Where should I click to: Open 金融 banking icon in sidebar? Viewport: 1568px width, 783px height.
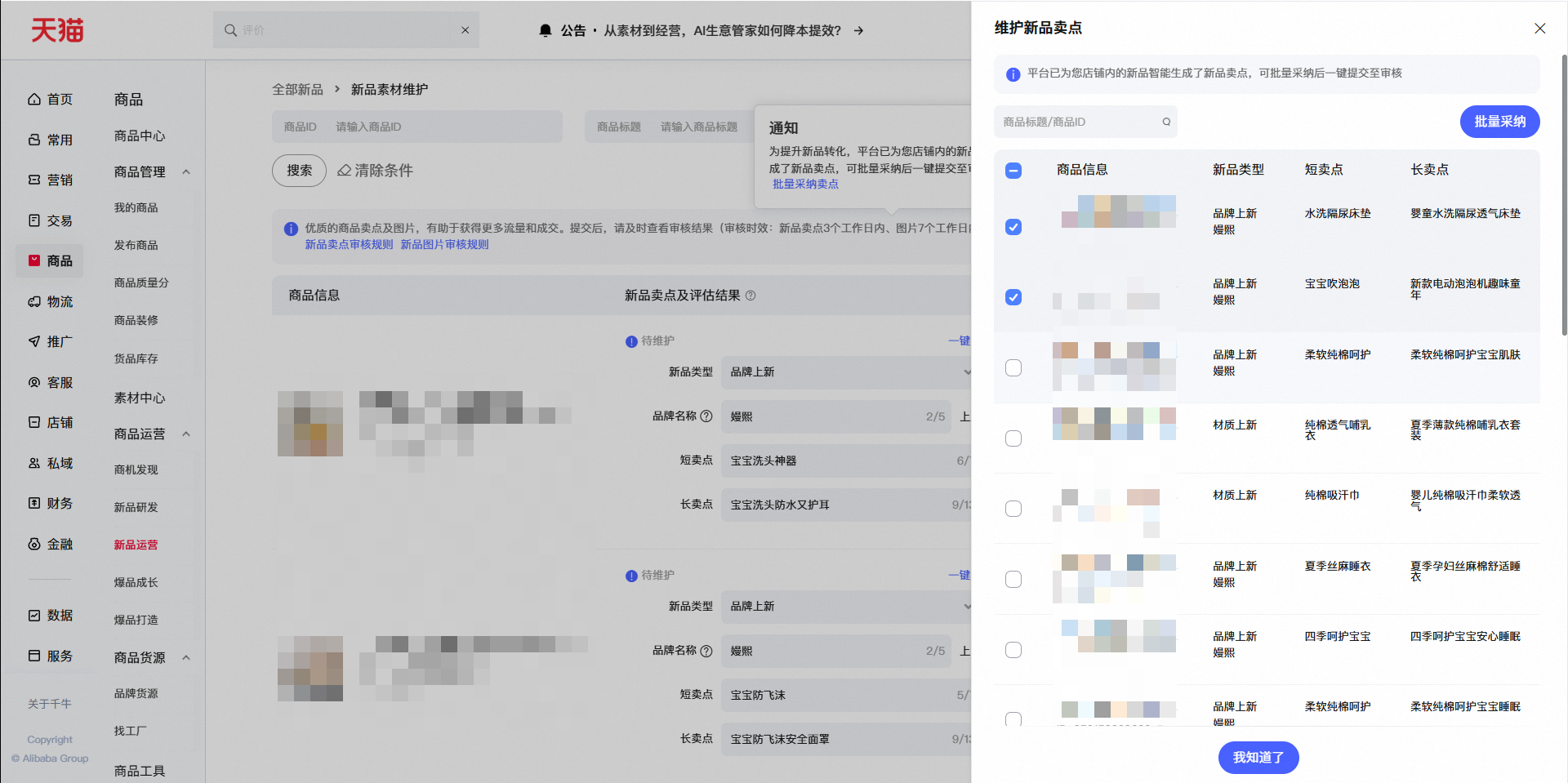(34, 544)
